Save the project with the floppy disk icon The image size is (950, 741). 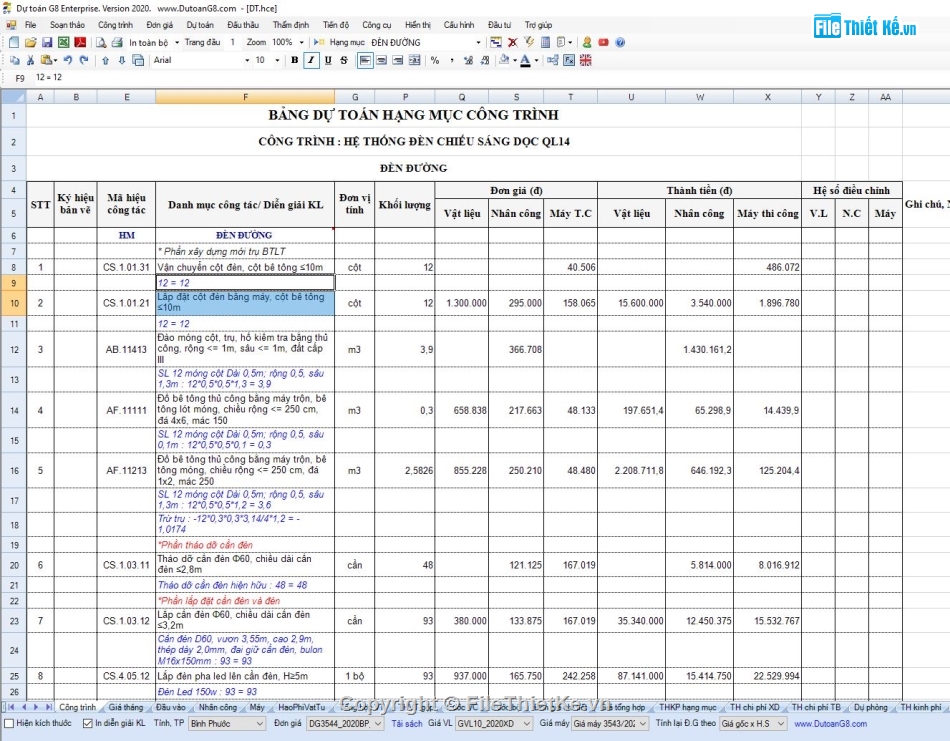point(47,42)
